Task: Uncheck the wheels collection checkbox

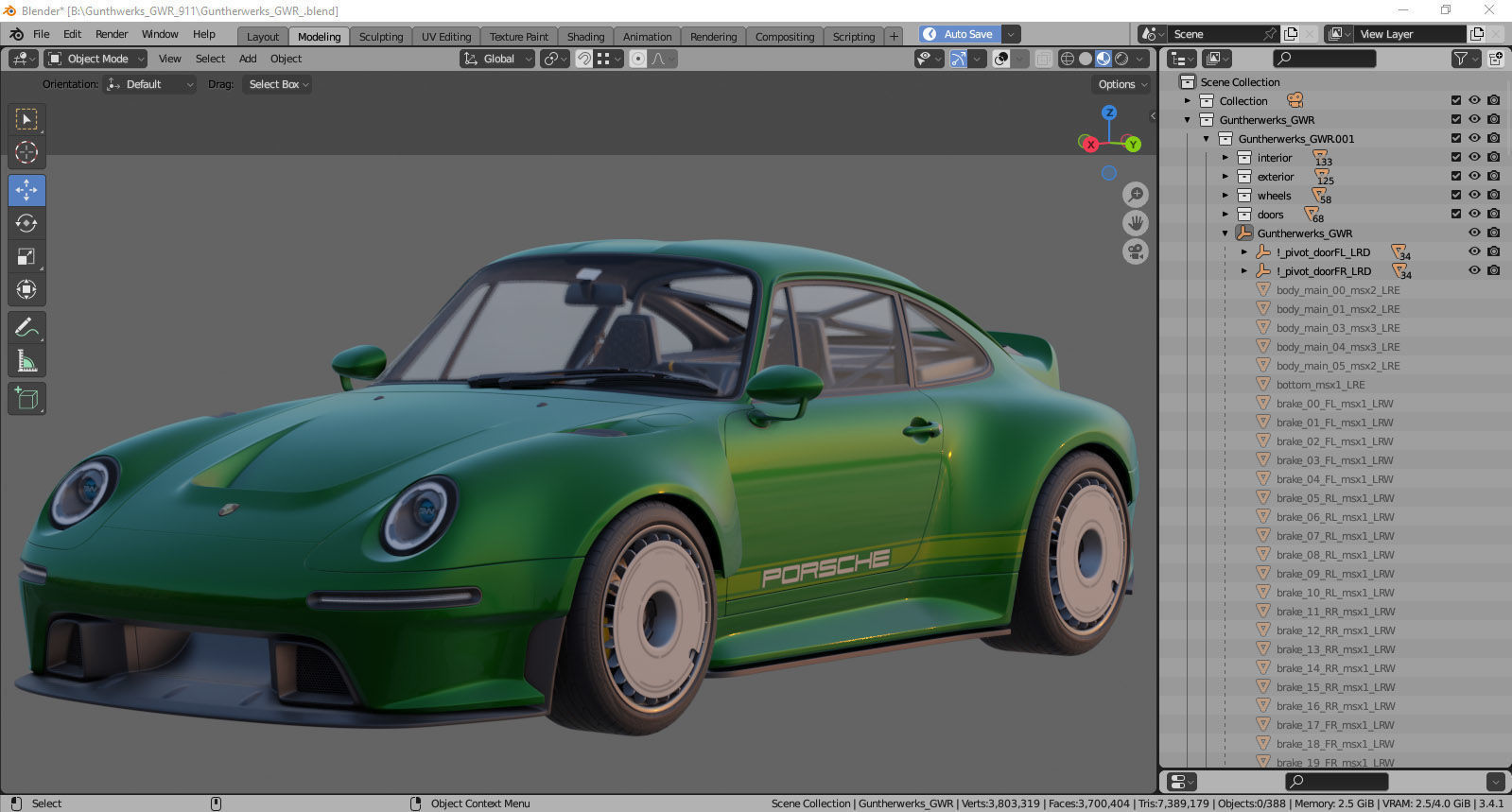Action: click(1456, 196)
